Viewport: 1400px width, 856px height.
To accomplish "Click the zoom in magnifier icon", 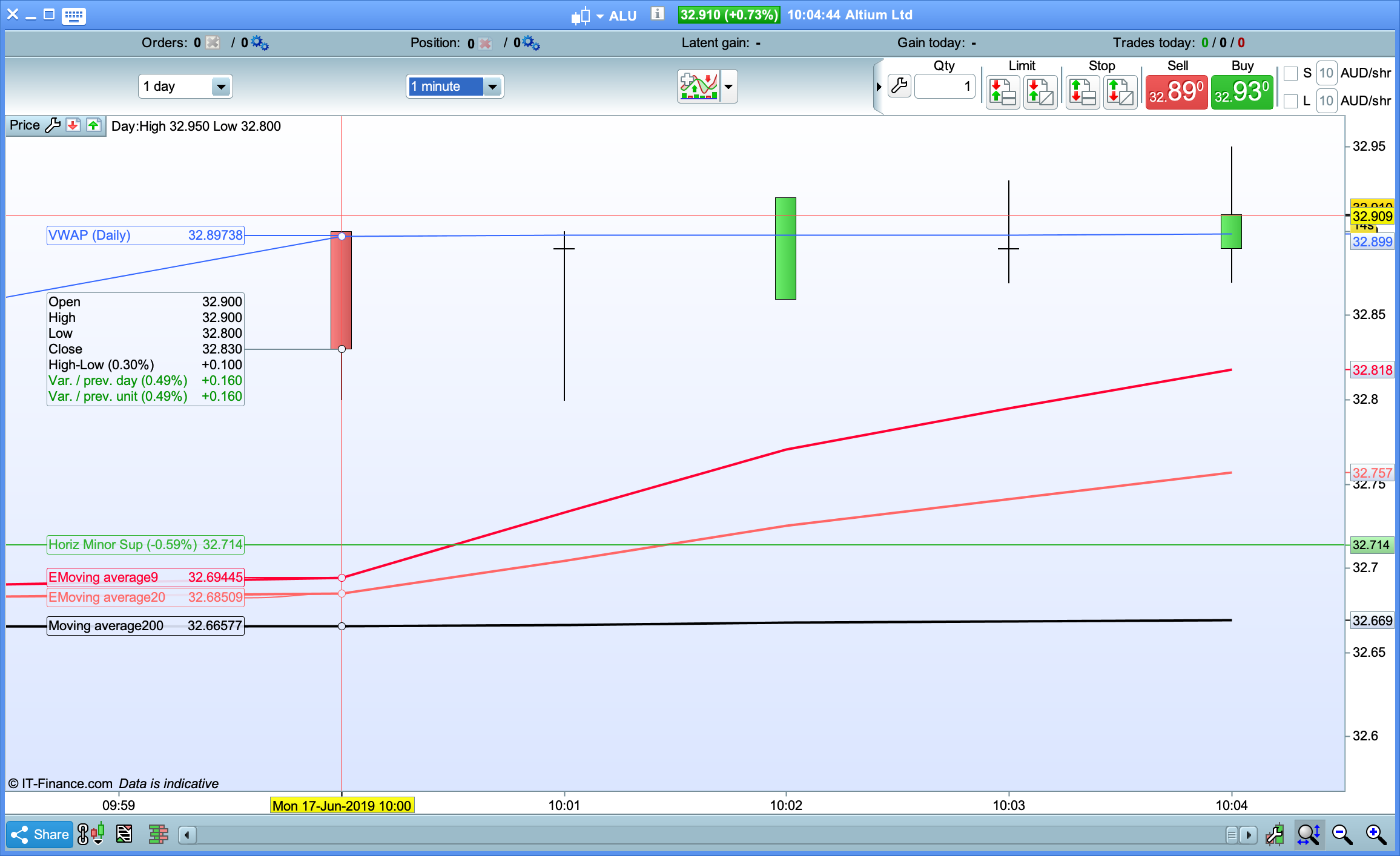I will tap(1376, 835).
